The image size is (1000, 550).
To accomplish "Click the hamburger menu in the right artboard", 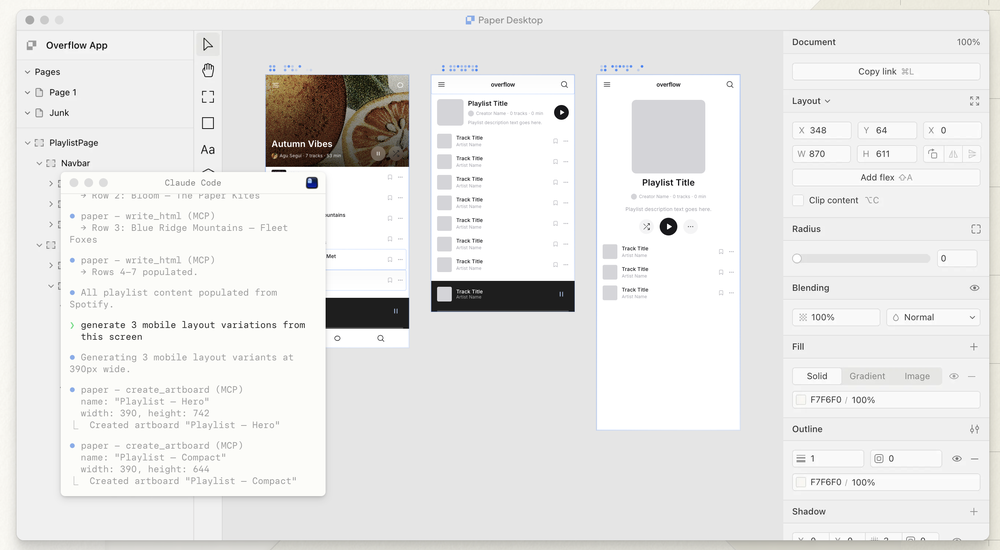I will (x=607, y=84).
